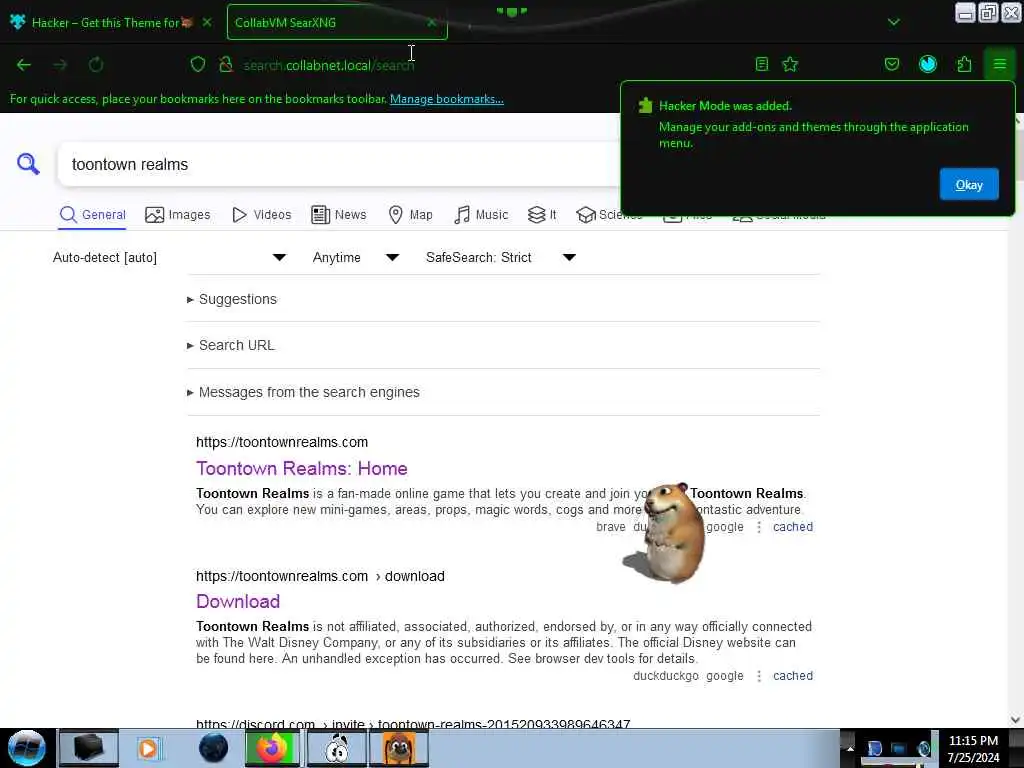Image resolution: width=1024 pixels, height=768 pixels.
Task: Switch to the Map category
Action: click(x=410, y=215)
